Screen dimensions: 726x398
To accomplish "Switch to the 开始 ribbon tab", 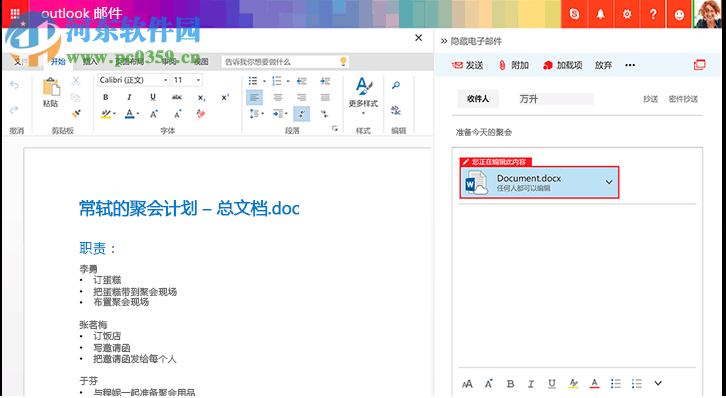I will pyautogui.click(x=58, y=62).
